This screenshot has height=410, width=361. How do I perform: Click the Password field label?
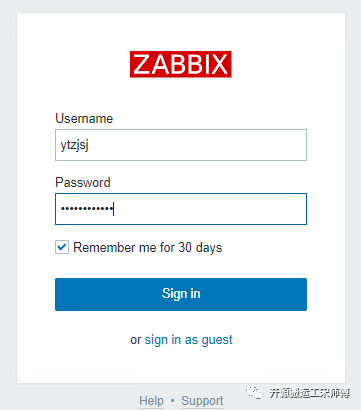(83, 182)
